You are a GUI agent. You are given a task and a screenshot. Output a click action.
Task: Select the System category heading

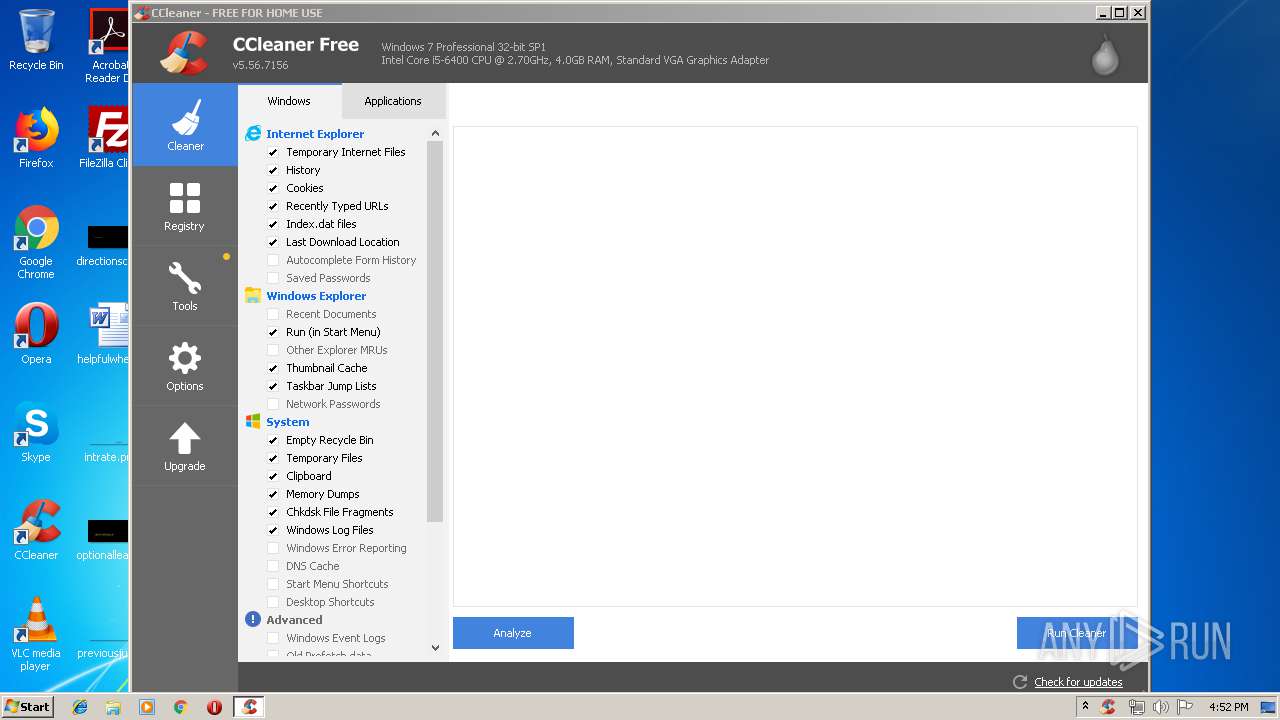click(288, 422)
